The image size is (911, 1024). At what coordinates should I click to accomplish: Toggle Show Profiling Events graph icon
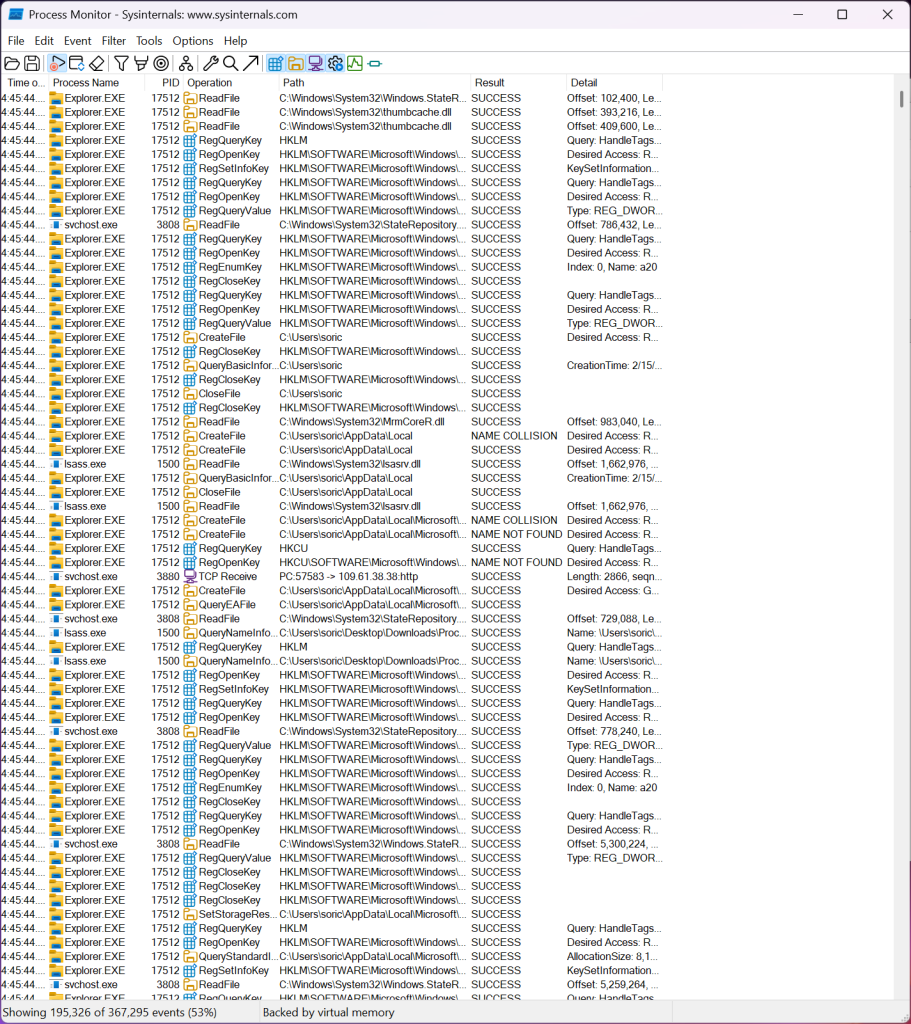pyautogui.click(x=355, y=63)
